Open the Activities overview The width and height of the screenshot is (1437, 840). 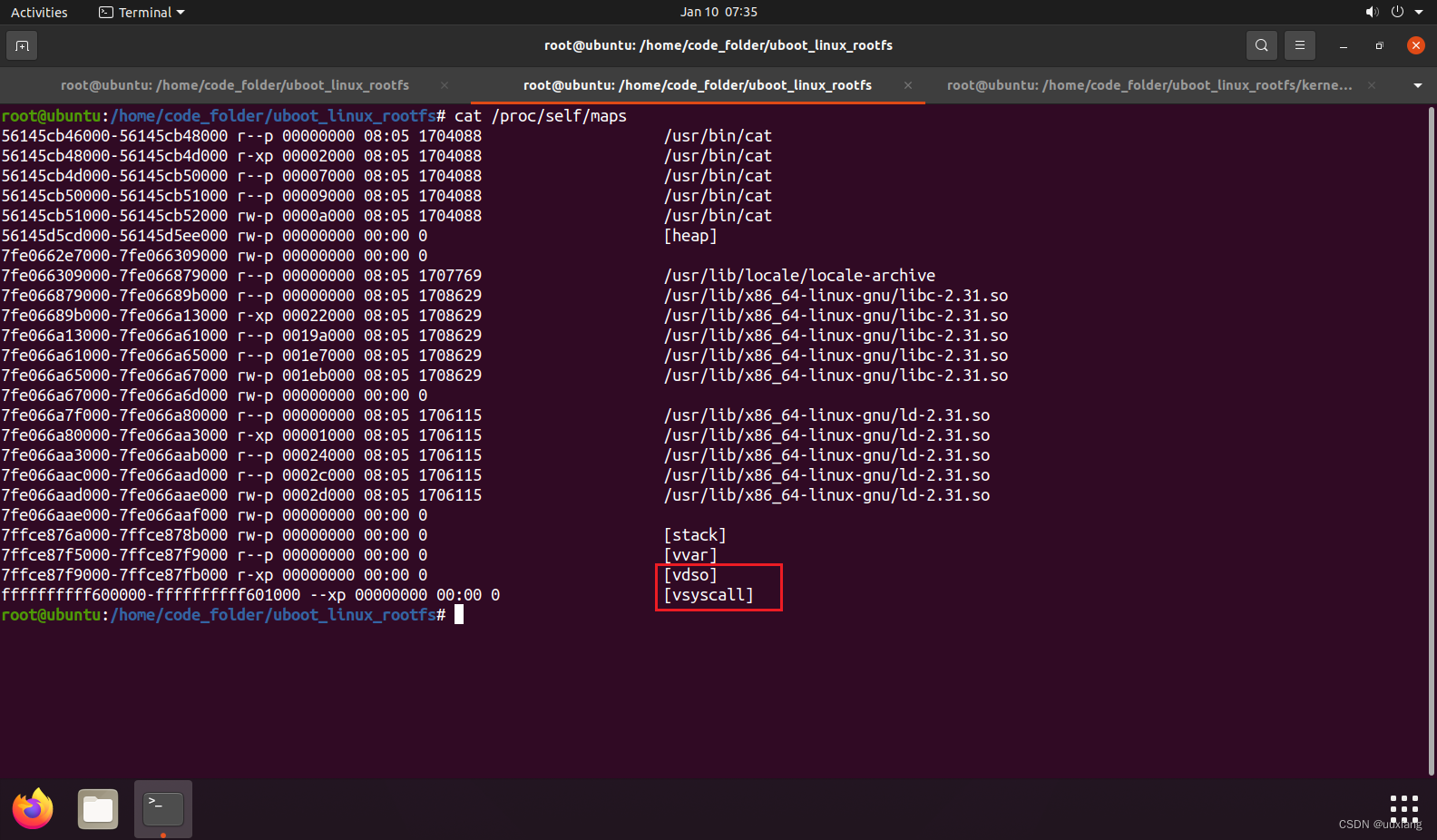pos(39,13)
